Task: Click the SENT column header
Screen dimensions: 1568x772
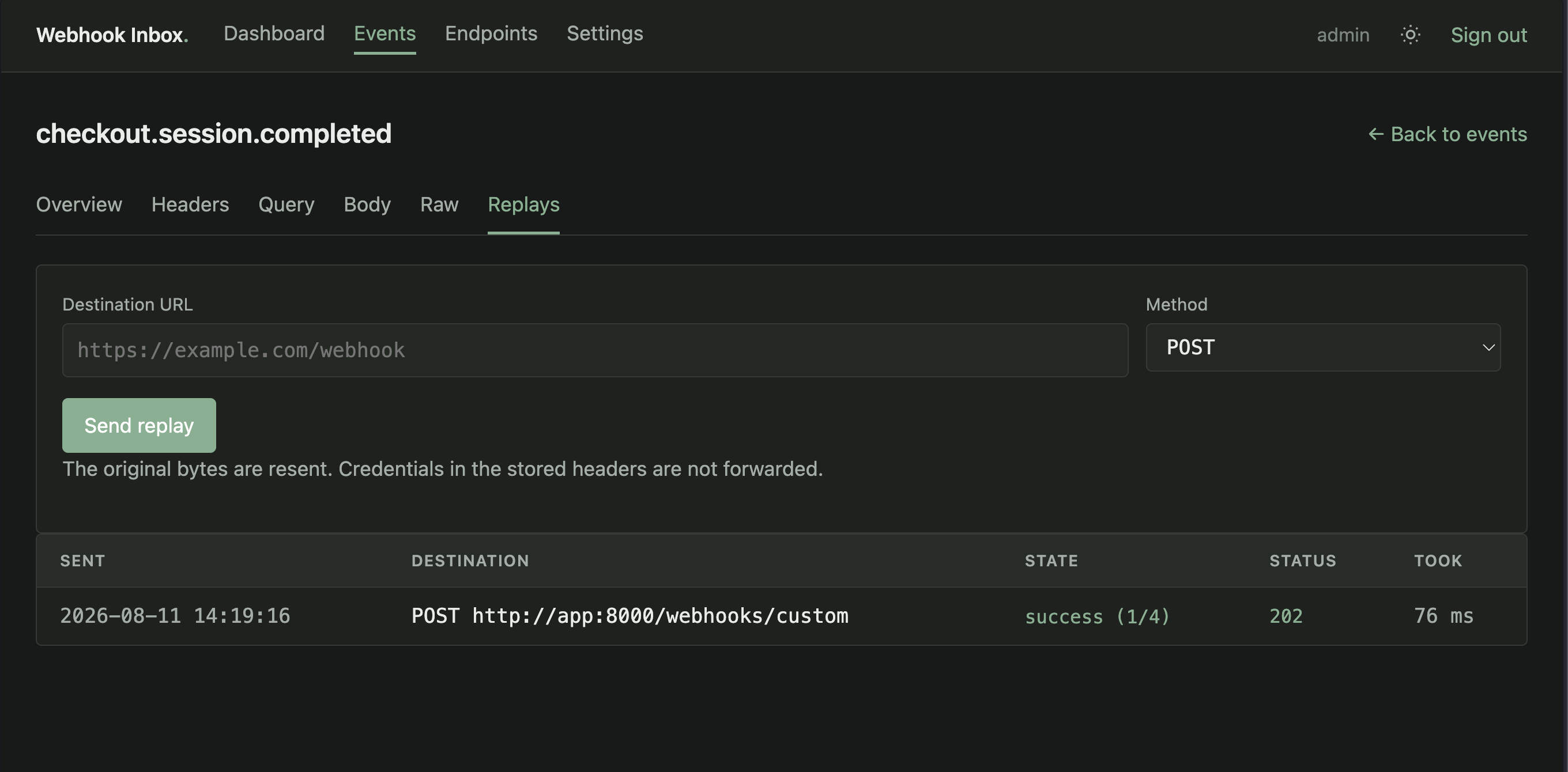Action: (x=82, y=561)
